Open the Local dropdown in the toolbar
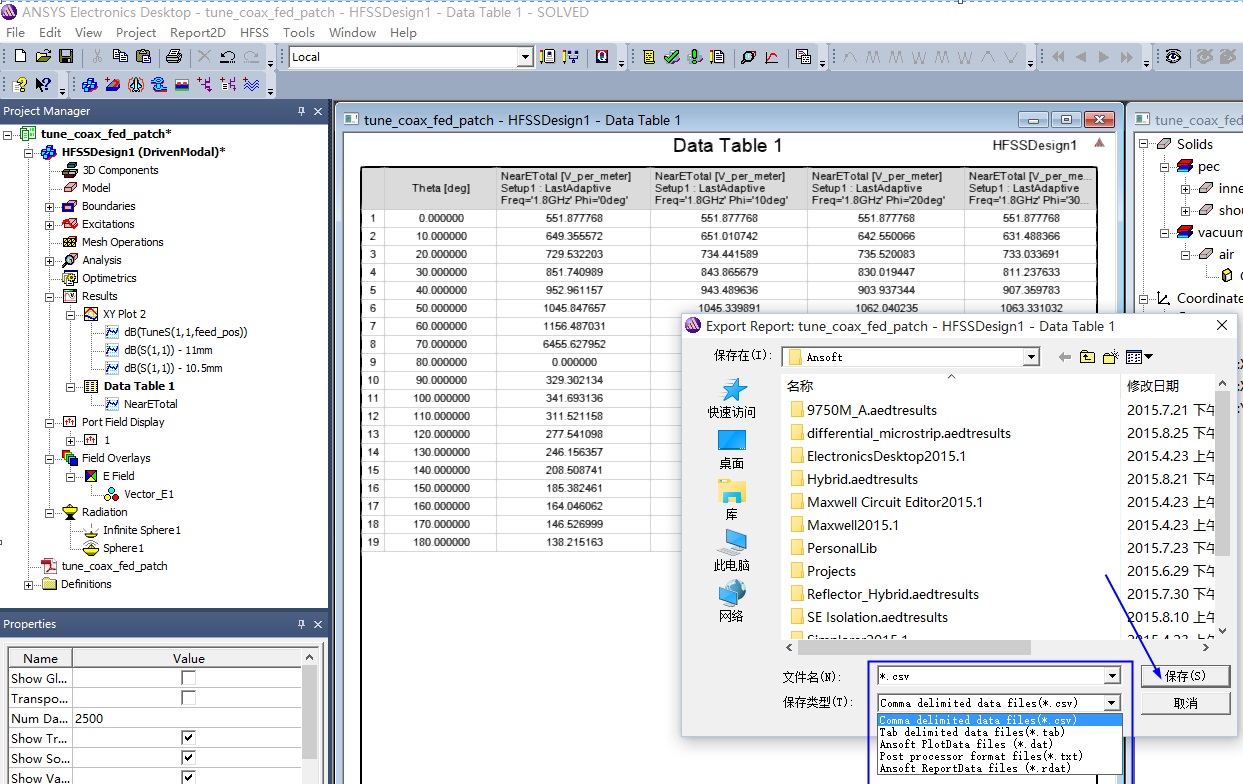The image size is (1243, 784). [x=525, y=57]
